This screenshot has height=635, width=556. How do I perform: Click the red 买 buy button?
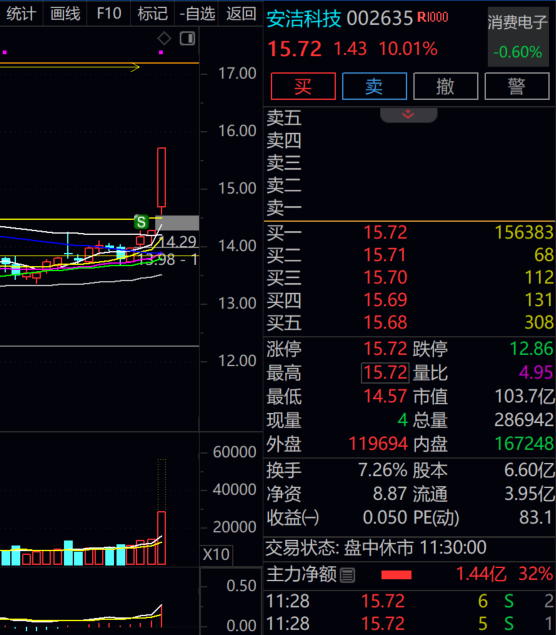point(303,86)
